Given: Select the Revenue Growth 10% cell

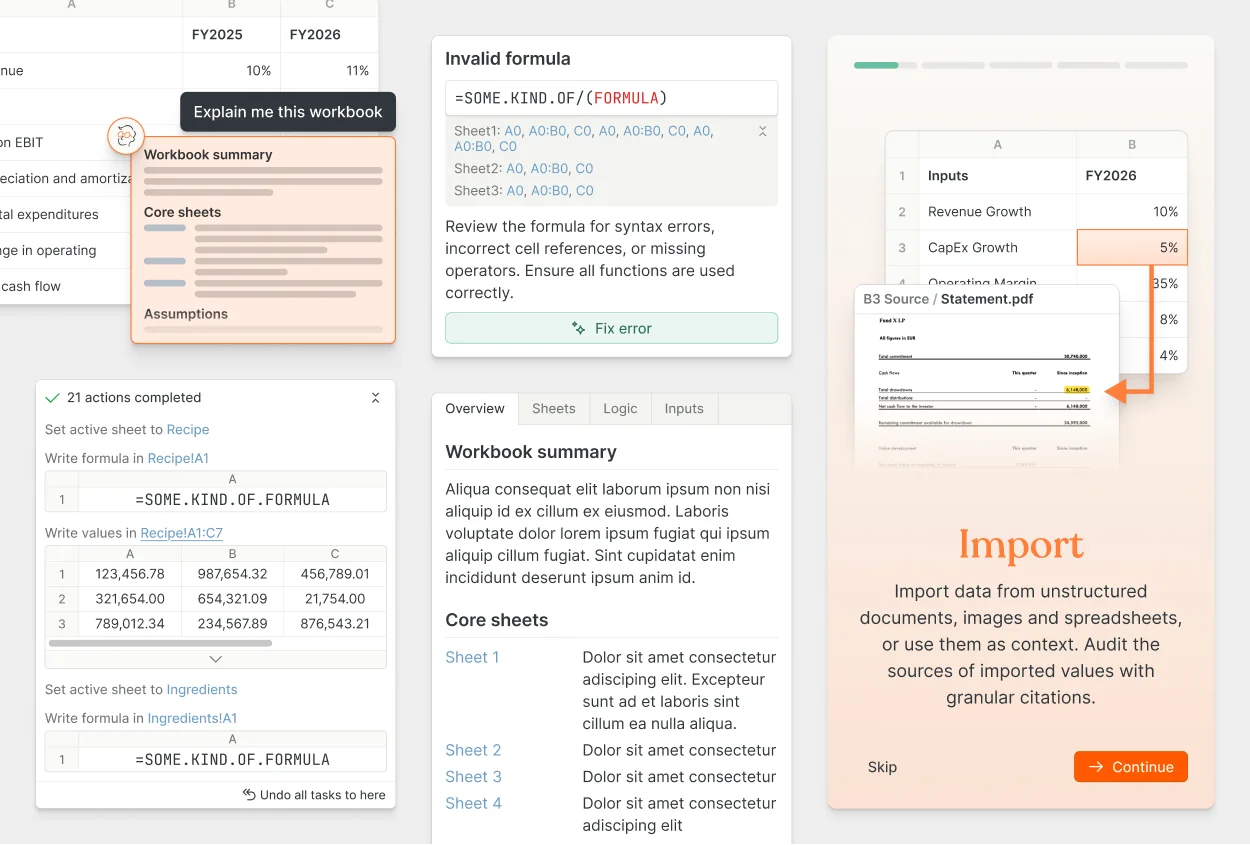Looking at the screenshot, I should click(x=1132, y=212).
